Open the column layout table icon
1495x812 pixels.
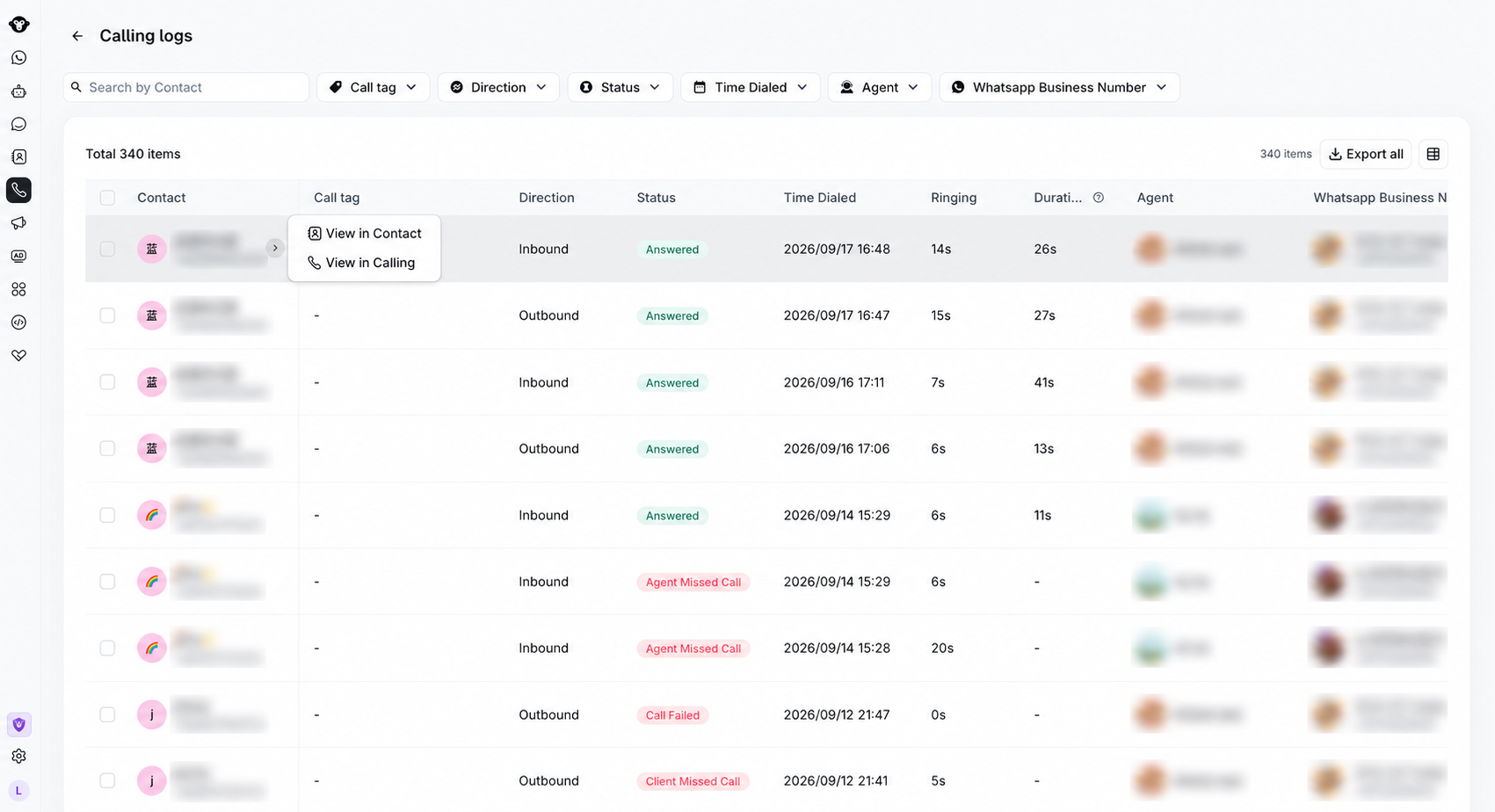(x=1433, y=154)
